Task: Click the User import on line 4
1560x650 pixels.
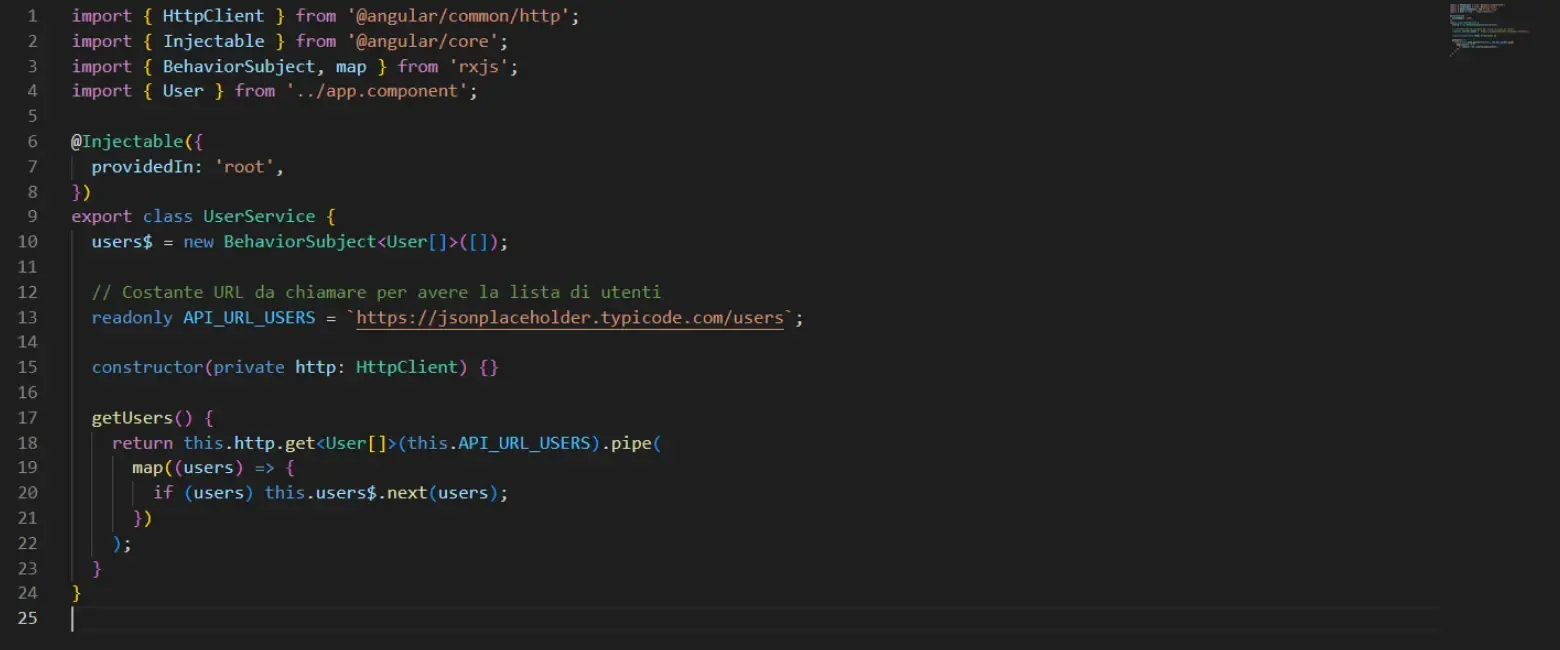Action: [x=183, y=90]
